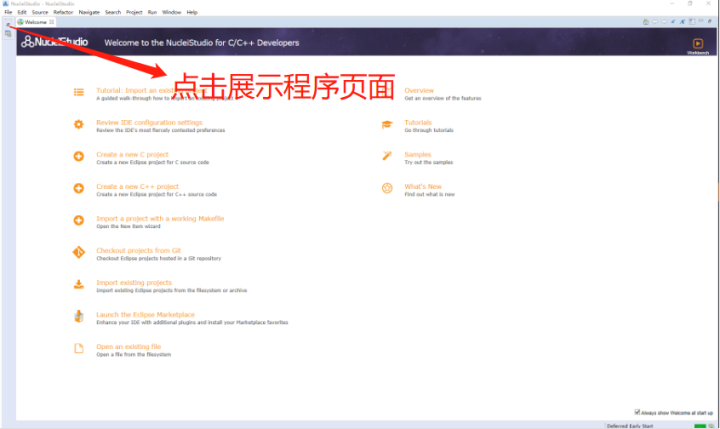Click the Samples wand icon
This screenshot has height=429, width=720.
[x=387, y=156]
